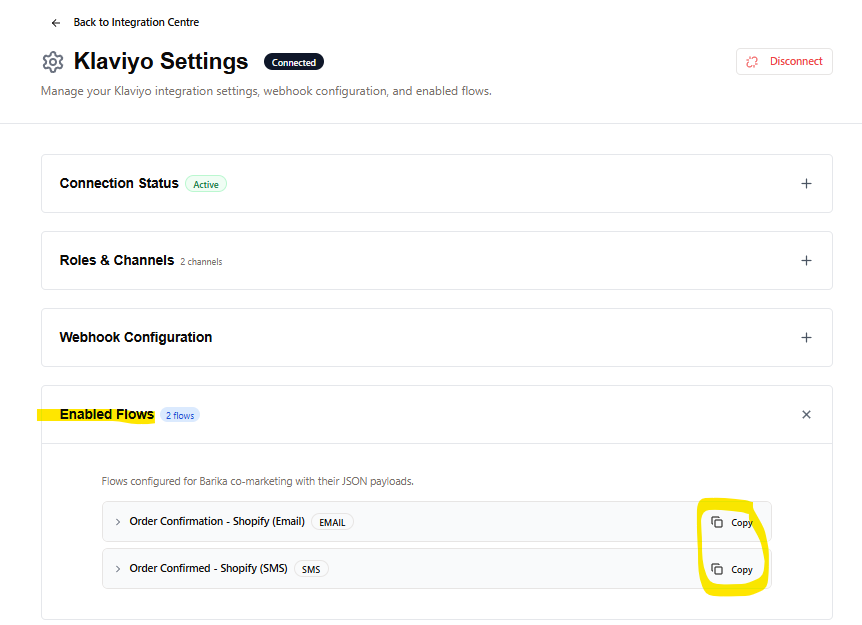Click the 2 flows badge
862x625 pixels.
pos(180,416)
